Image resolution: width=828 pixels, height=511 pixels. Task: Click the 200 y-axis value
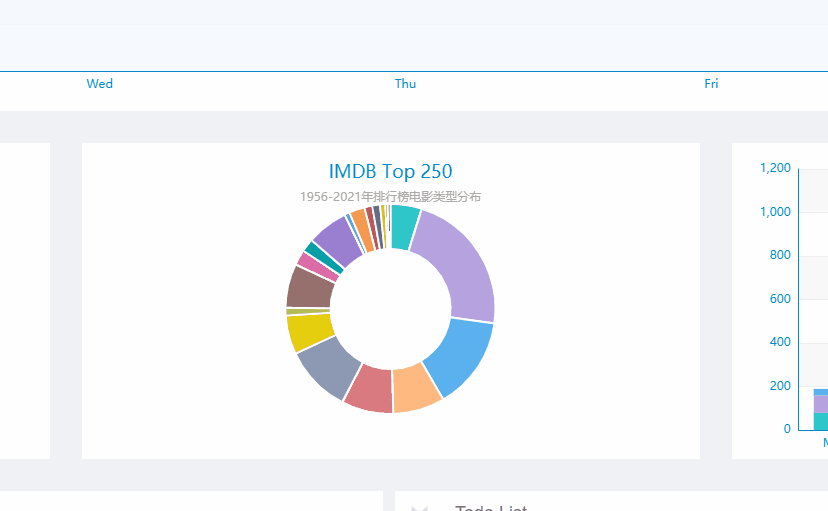[x=780, y=386]
